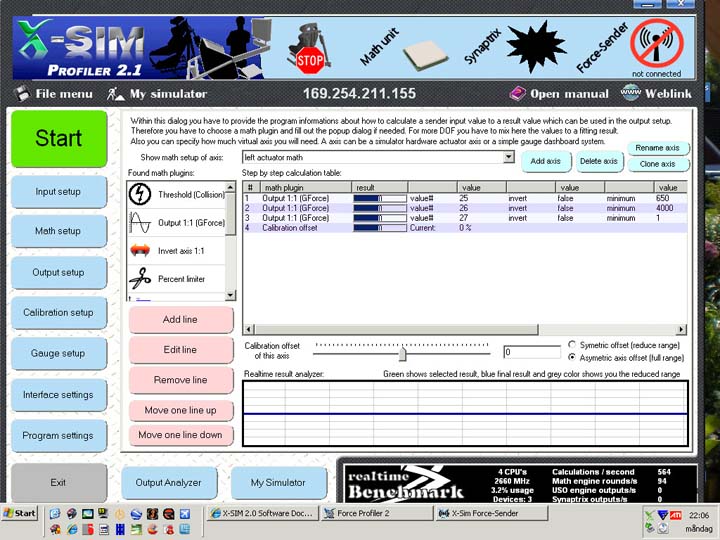Click the Windows Start button on taskbar
This screenshot has width=720, height=540.
pyautogui.click(x=20, y=513)
